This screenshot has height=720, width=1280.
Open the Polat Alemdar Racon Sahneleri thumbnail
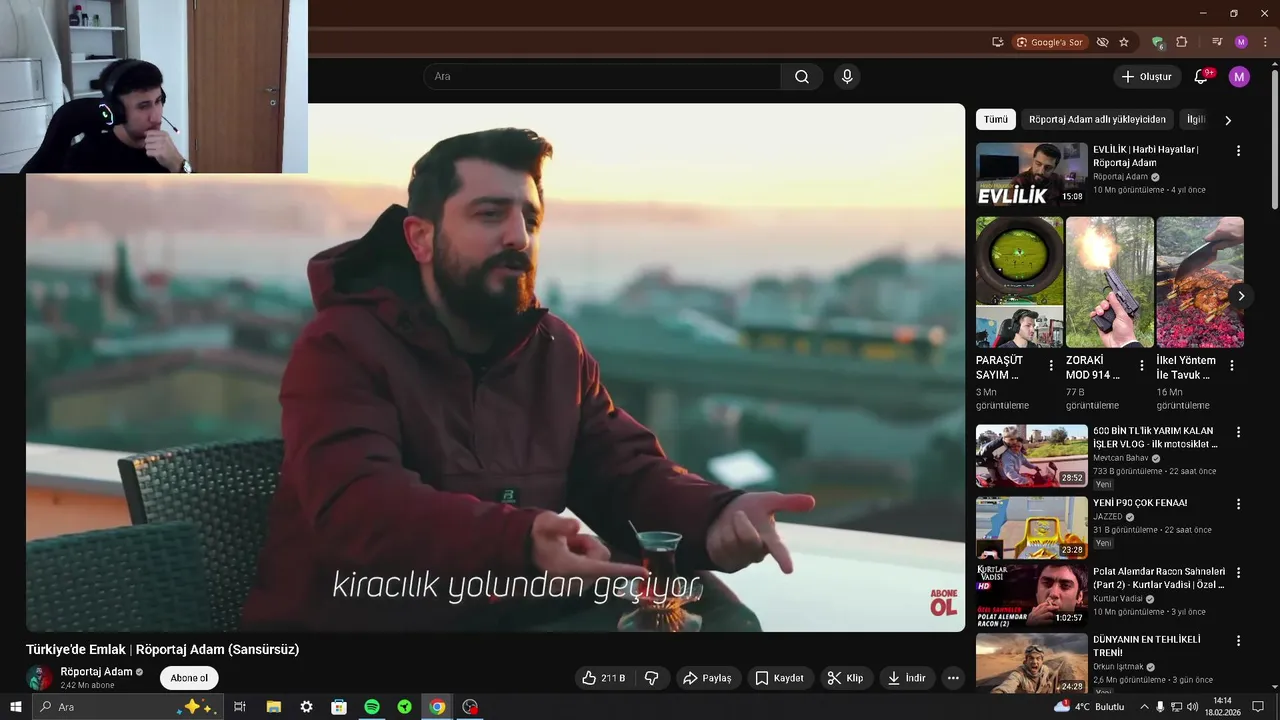coord(1031,595)
